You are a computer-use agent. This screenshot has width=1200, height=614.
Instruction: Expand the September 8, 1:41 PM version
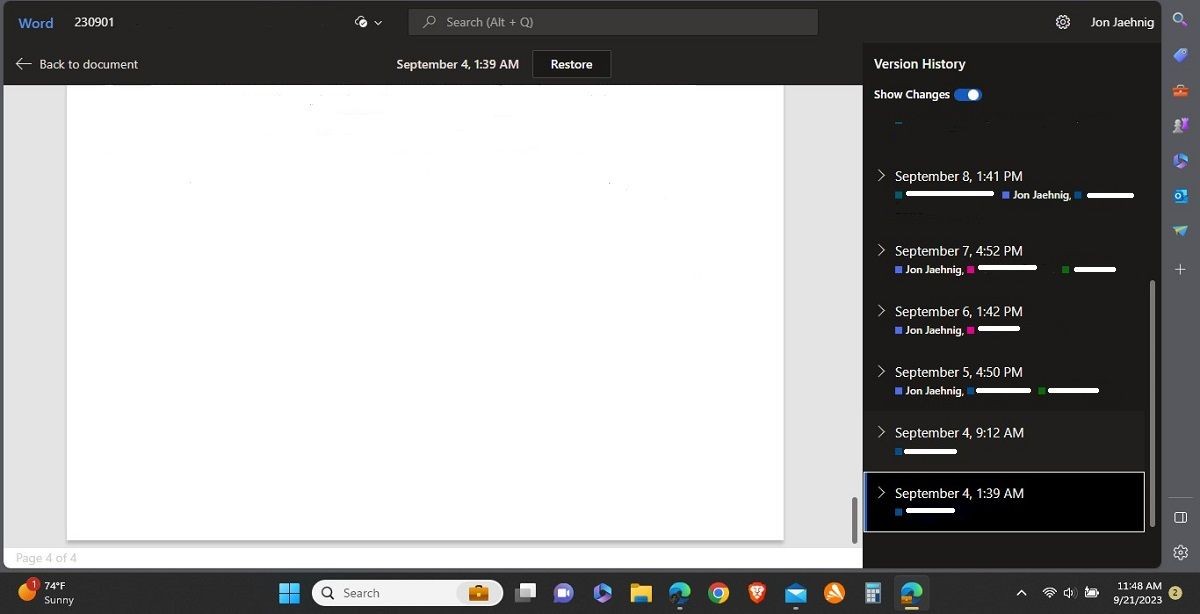(x=881, y=175)
